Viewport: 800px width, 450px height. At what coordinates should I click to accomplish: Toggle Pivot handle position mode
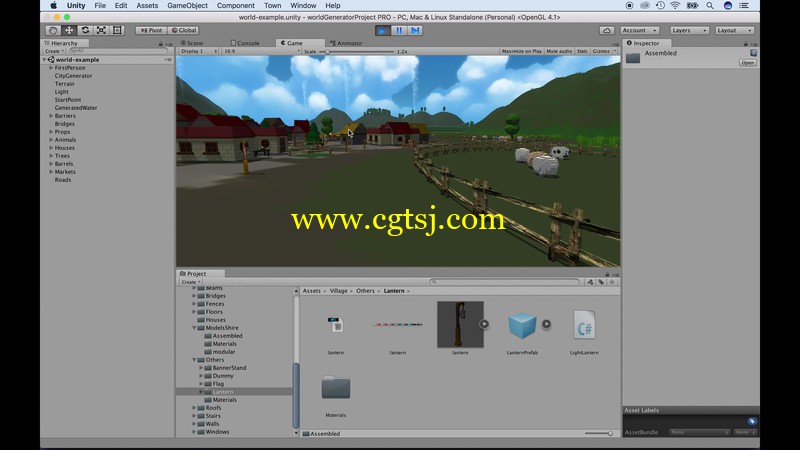coord(151,30)
